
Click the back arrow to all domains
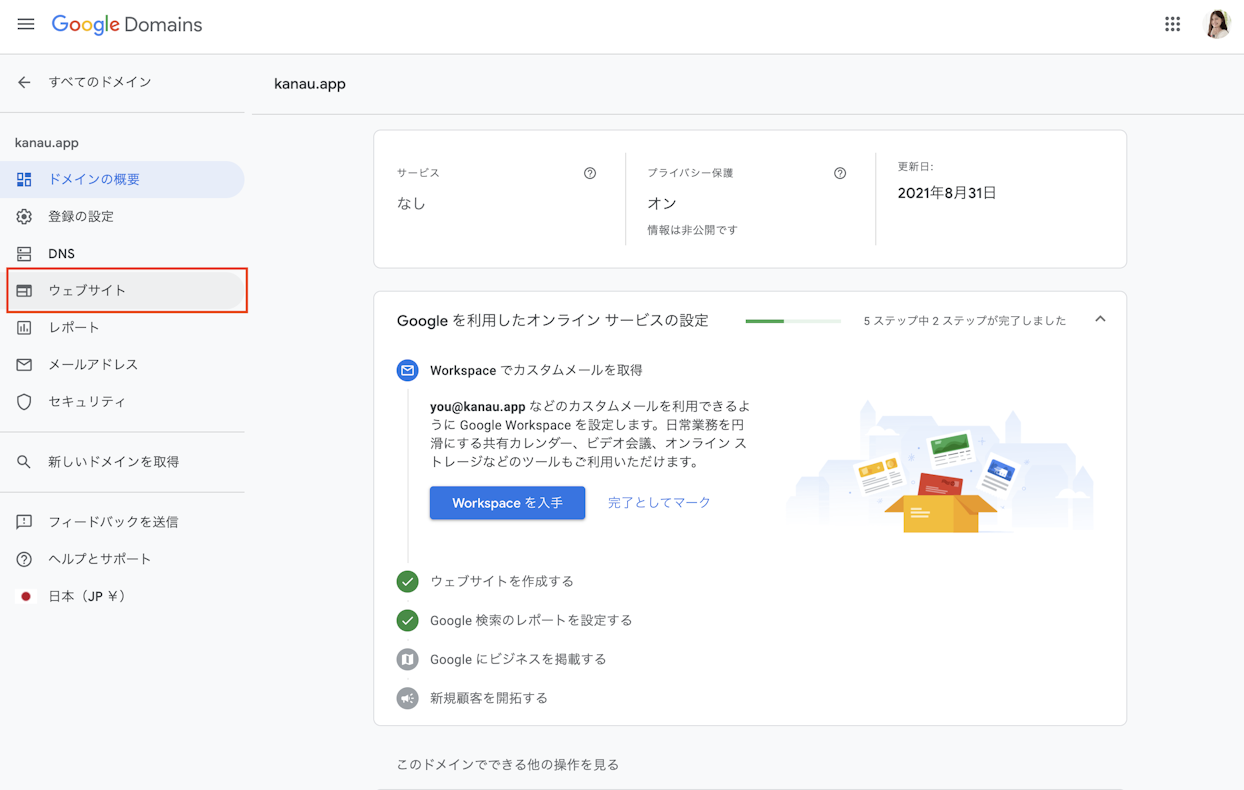(24, 82)
